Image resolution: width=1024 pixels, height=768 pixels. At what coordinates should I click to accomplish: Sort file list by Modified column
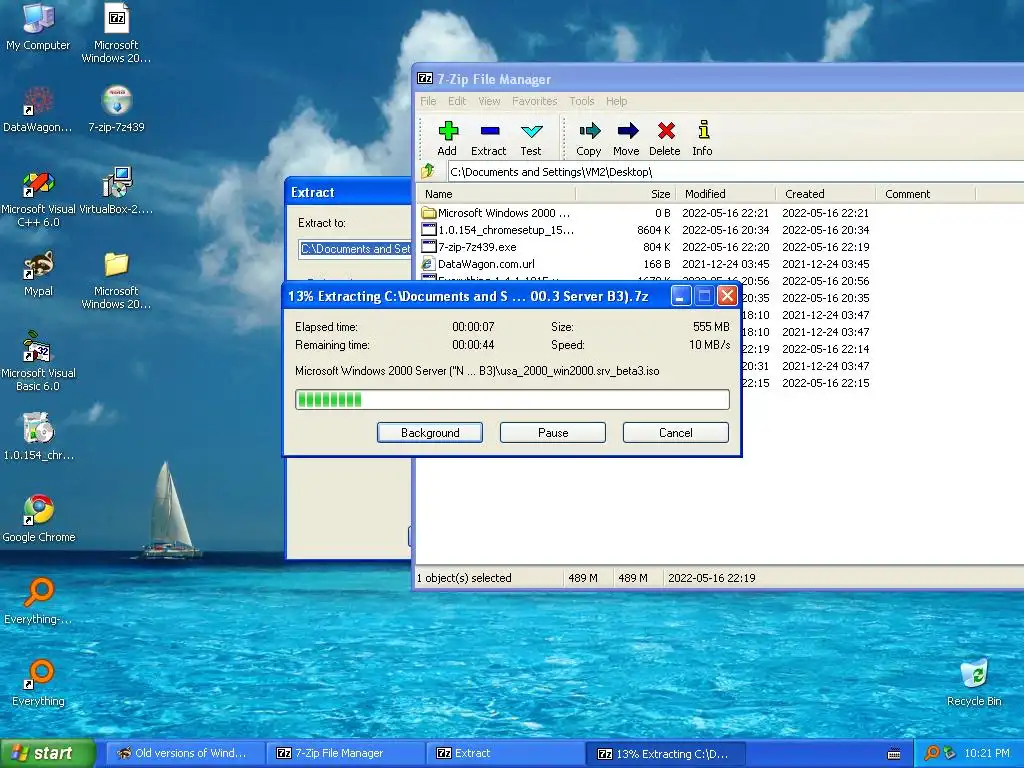(726, 194)
